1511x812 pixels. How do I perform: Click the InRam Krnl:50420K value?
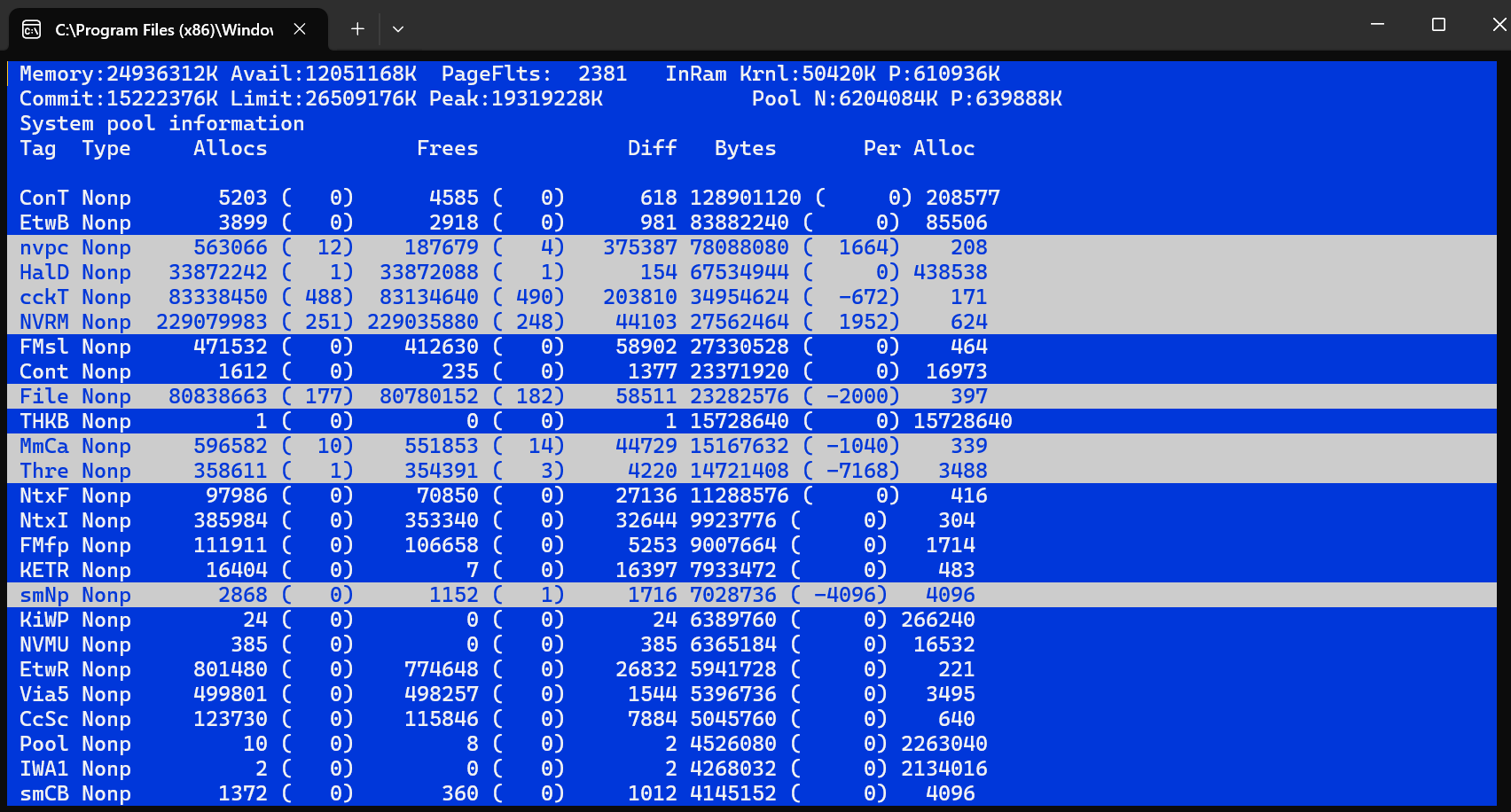[x=771, y=74]
